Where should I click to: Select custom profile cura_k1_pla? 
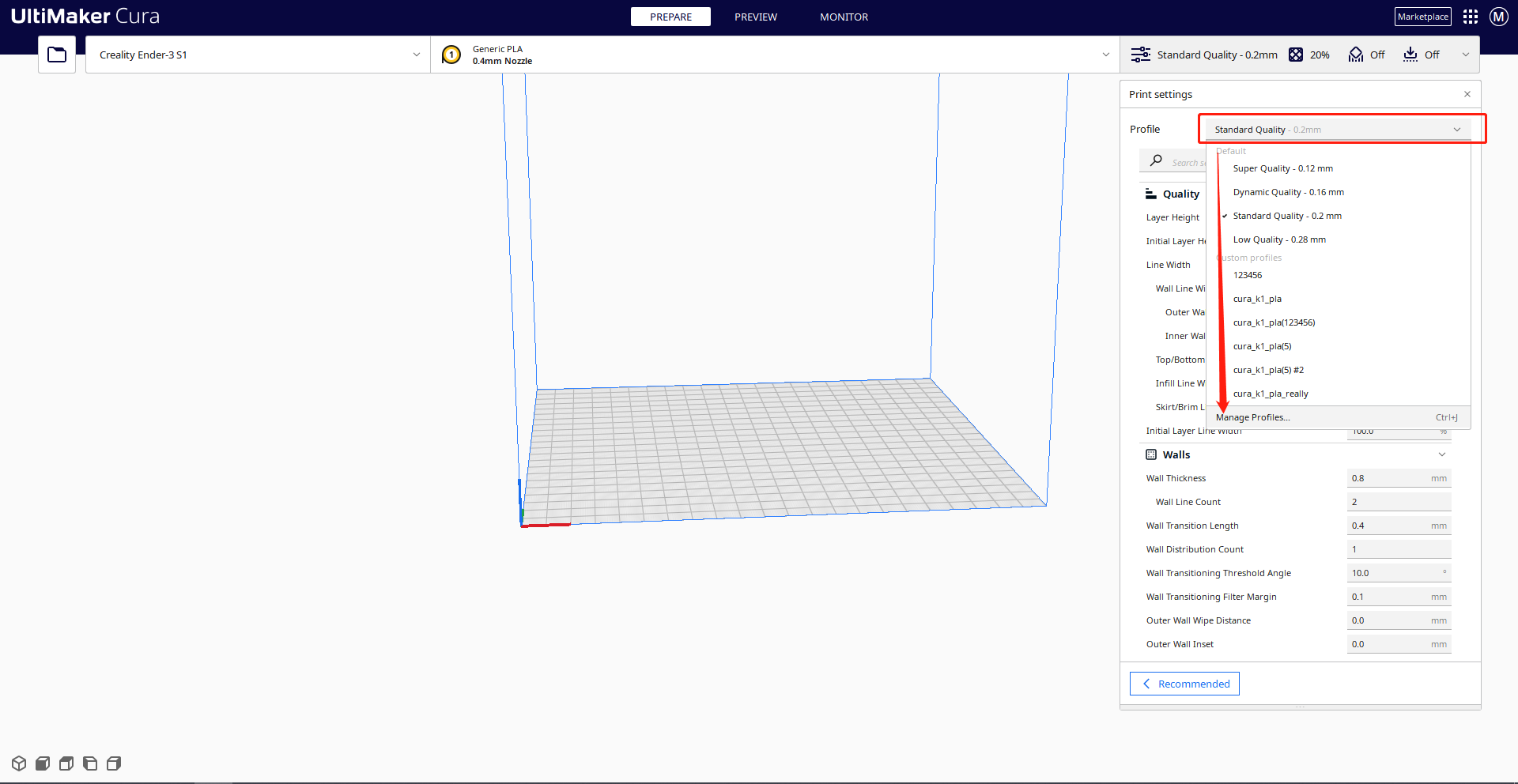[x=1339, y=299]
